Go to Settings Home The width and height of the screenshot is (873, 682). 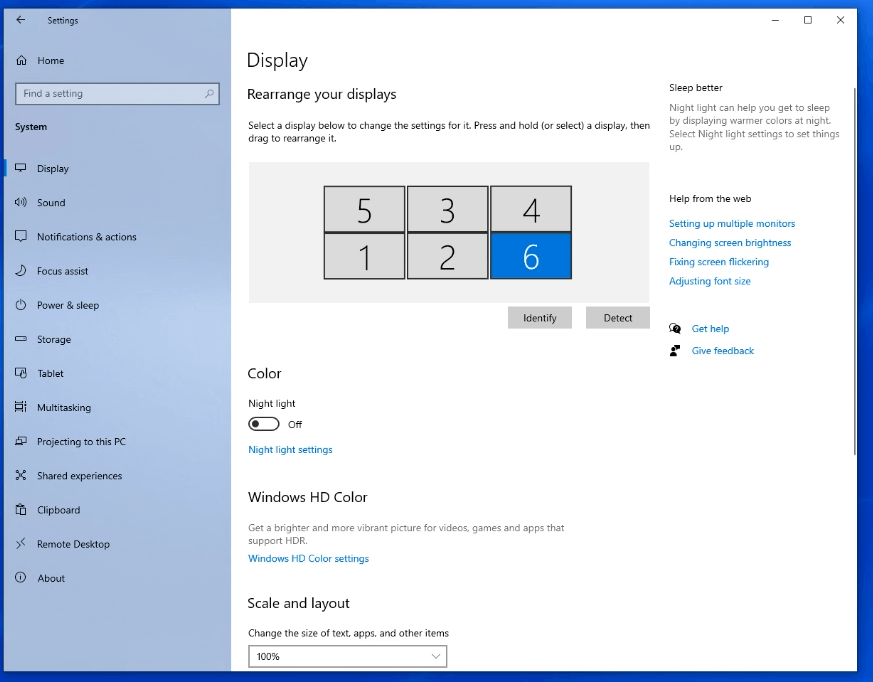(51, 61)
